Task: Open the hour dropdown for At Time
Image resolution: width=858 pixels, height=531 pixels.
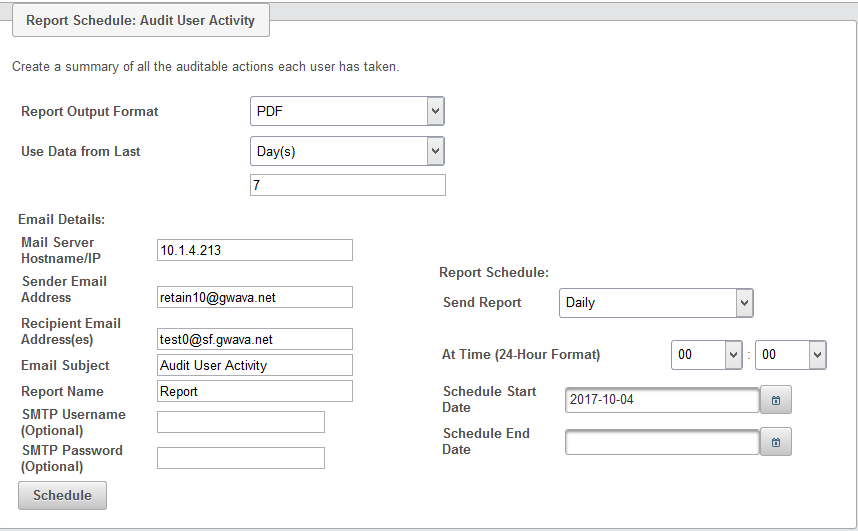Action: pos(707,354)
